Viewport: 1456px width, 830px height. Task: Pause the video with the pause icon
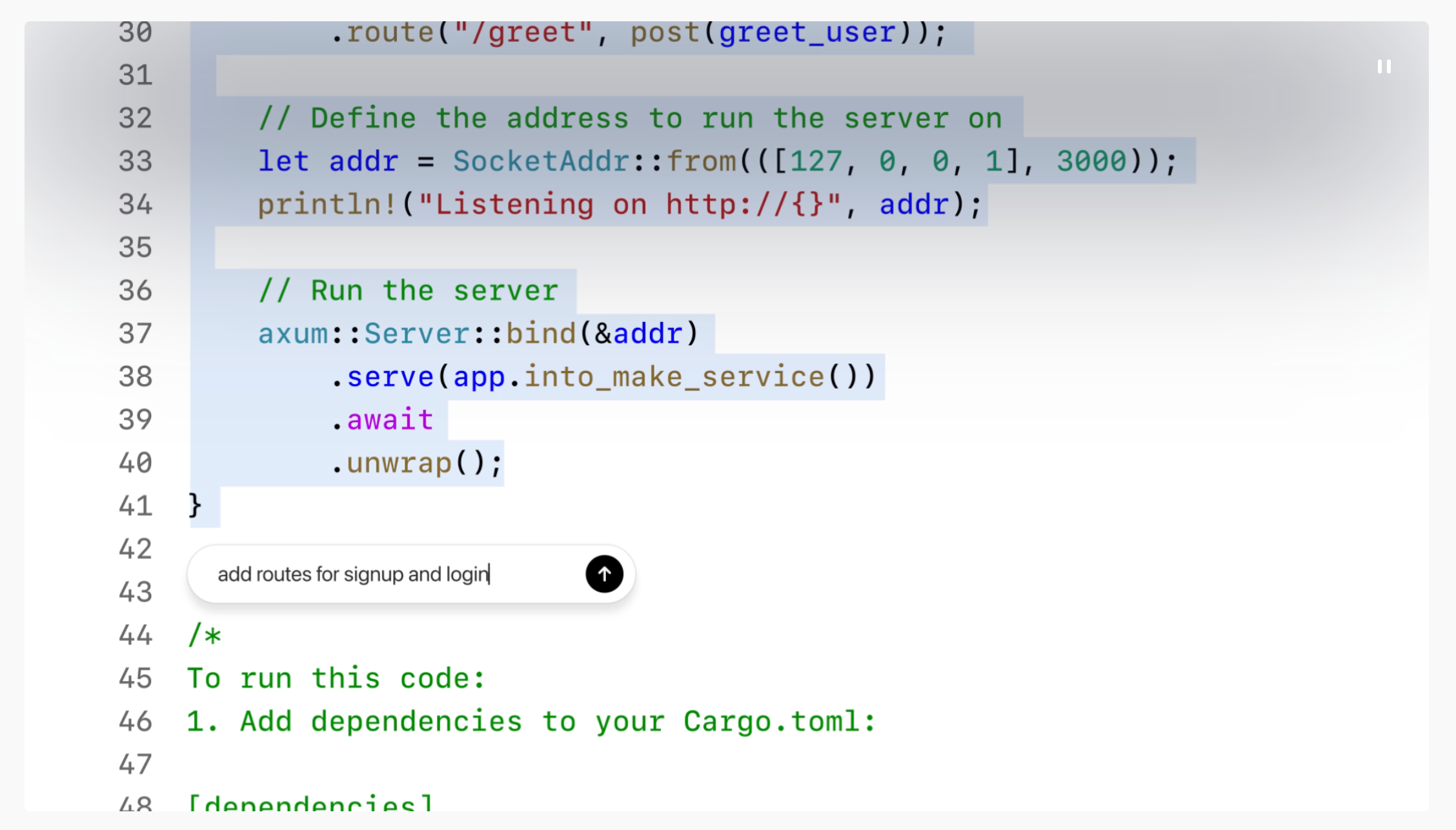point(1384,66)
